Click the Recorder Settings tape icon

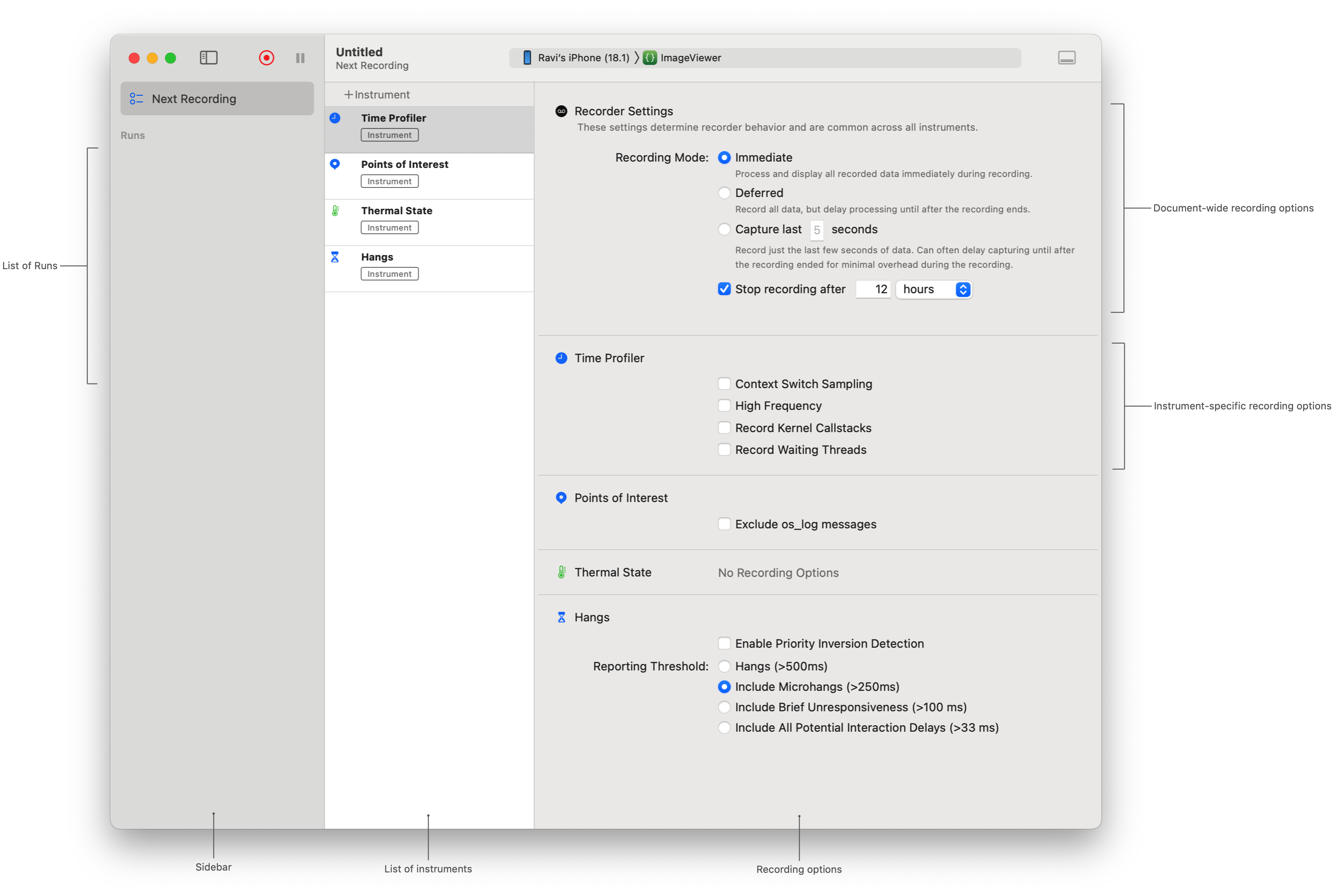pos(561,111)
